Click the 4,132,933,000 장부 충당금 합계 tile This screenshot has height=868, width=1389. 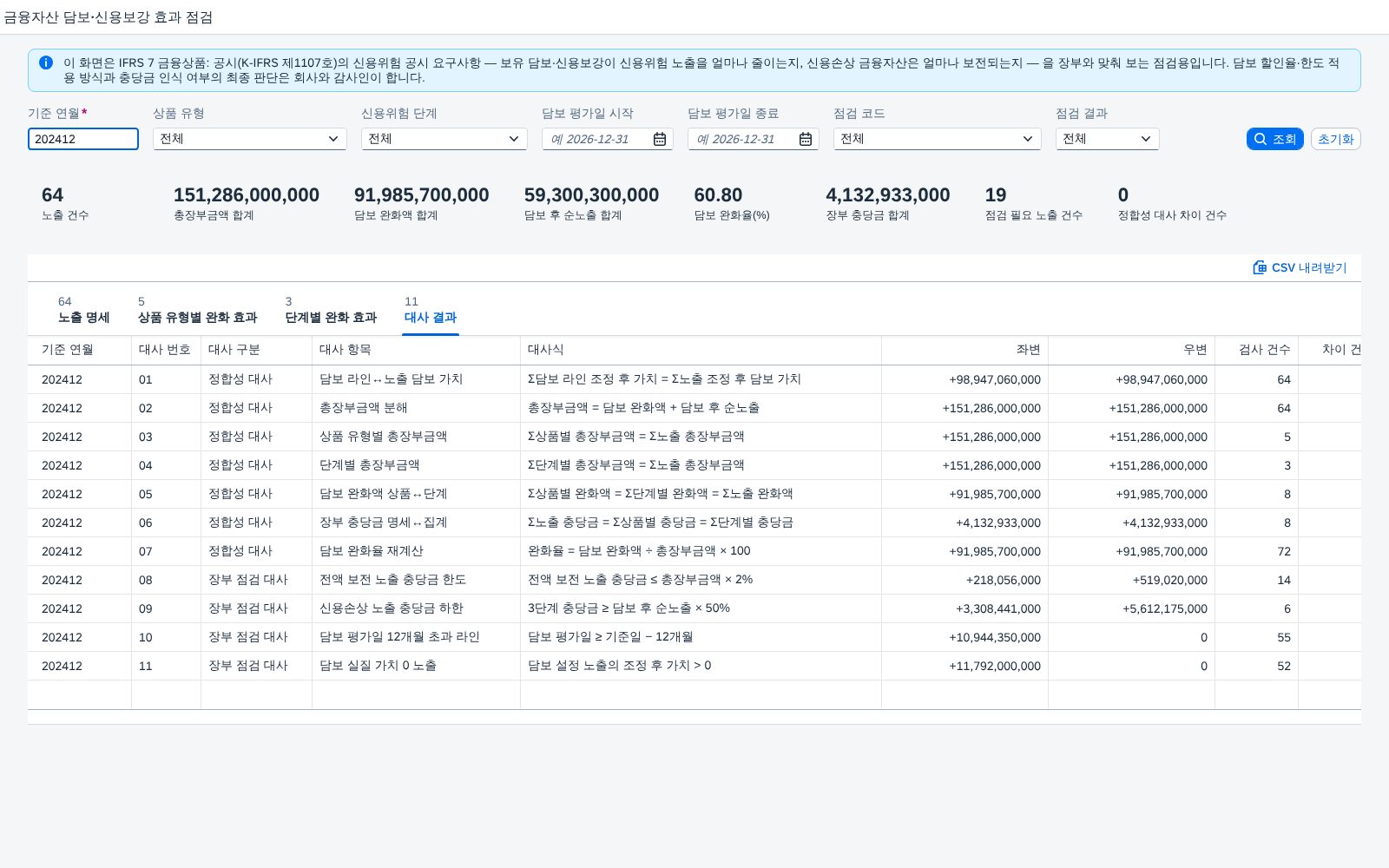tap(888, 204)
